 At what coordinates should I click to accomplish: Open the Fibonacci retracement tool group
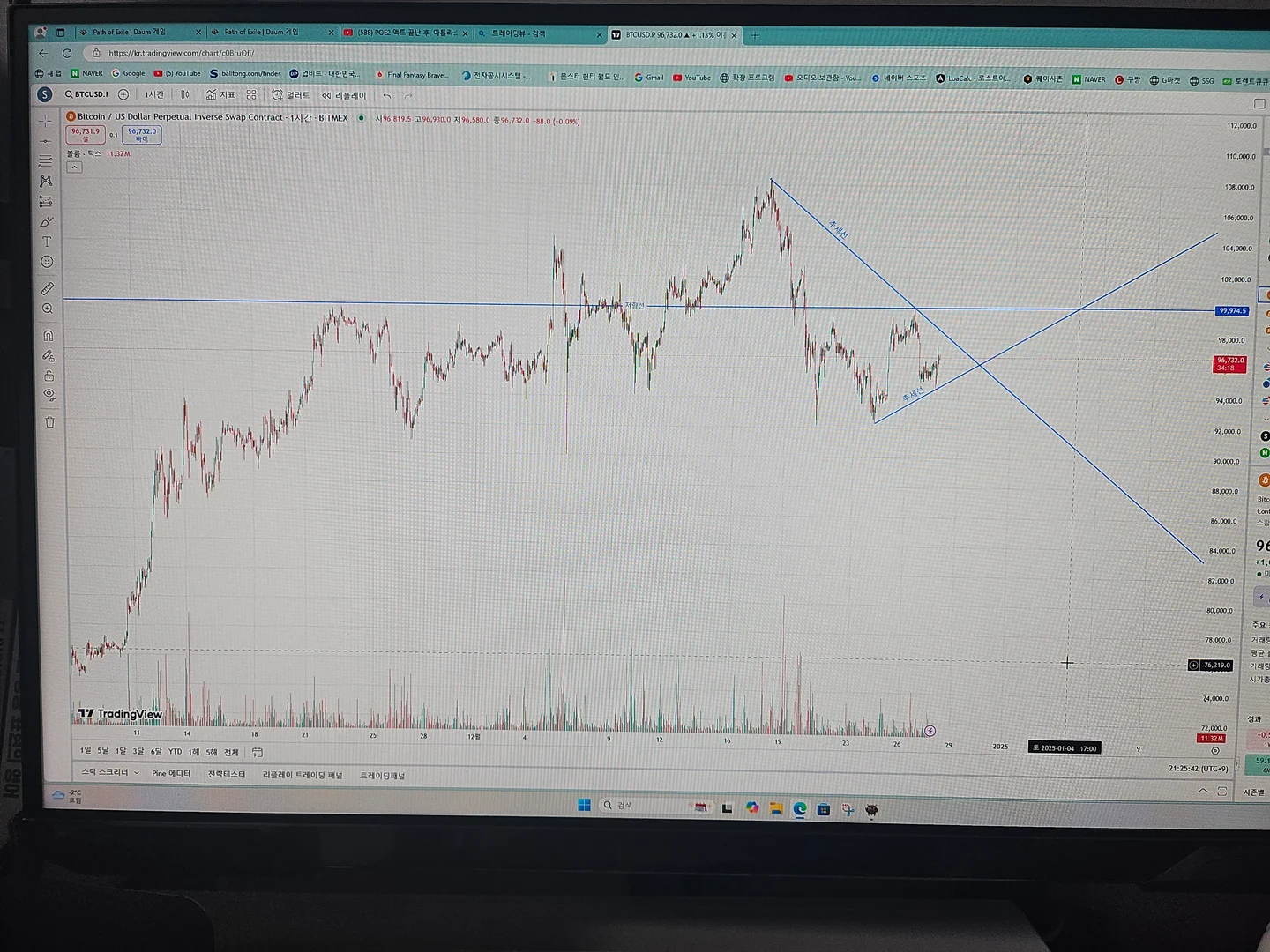pyautogui.click(x=46, y=160)
